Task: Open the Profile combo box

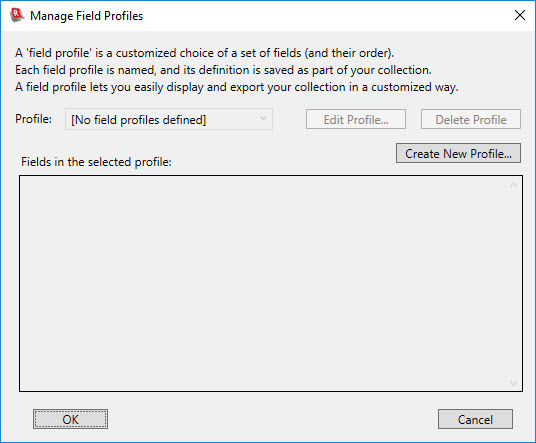Action: click(169, 119)
